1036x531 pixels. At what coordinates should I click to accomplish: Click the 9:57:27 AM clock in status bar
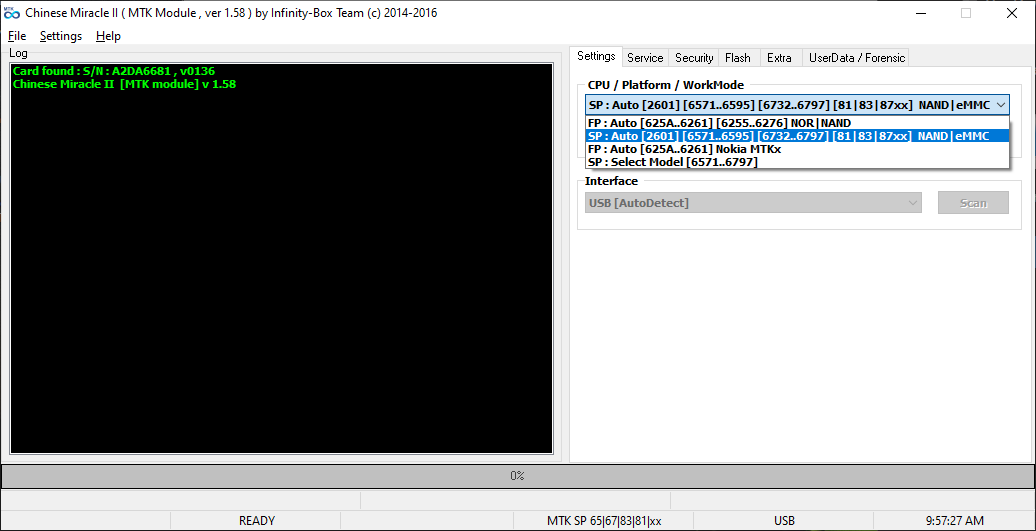pos(955,520)
